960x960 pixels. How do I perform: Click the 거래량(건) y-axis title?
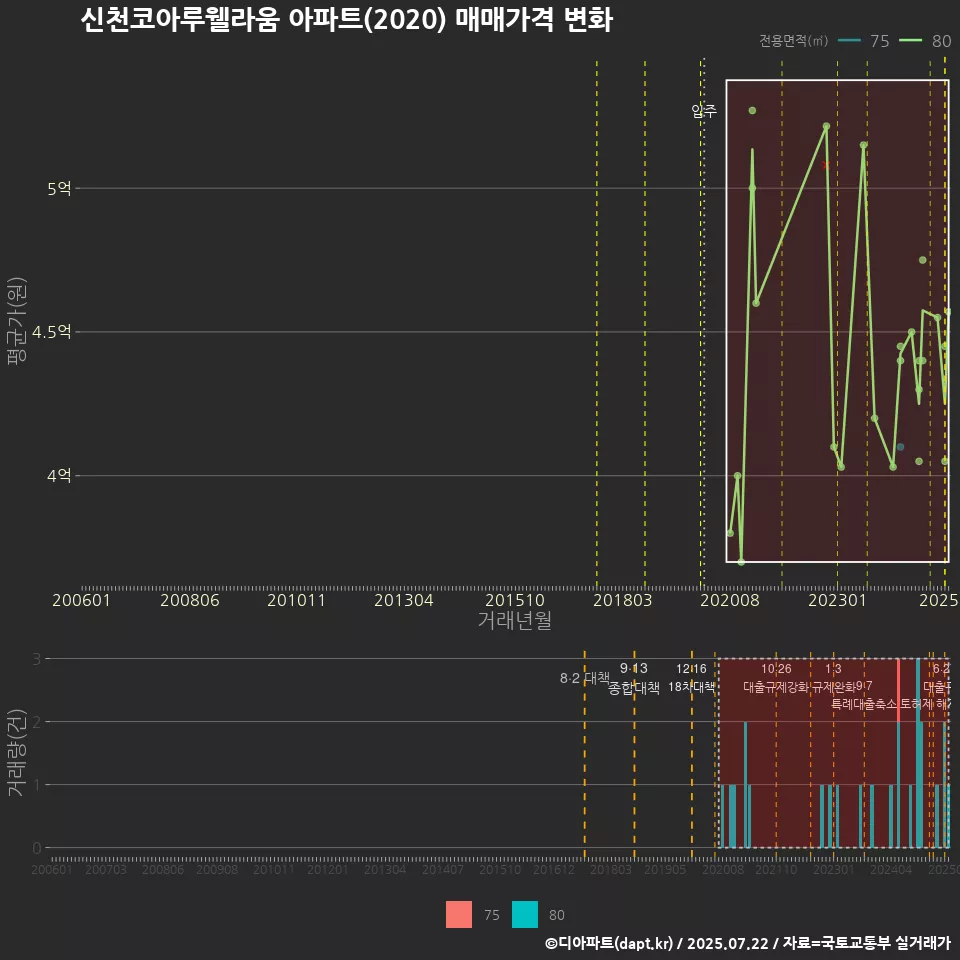[x=15, y=752]
